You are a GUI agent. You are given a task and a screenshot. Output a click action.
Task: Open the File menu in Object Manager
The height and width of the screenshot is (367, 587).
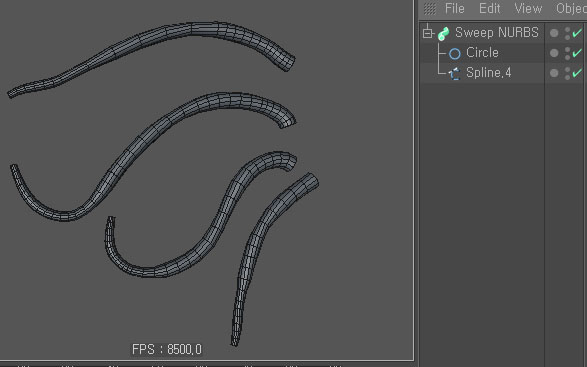pyautogui.click(x=454, y=8)
